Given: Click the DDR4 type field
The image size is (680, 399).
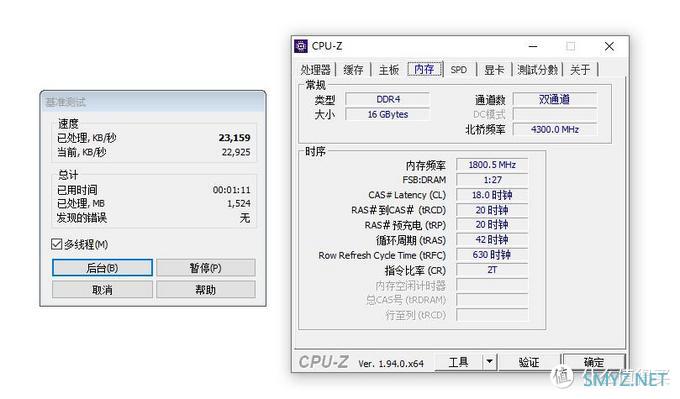Looking at the screenshot, I should tap(388, 99).
